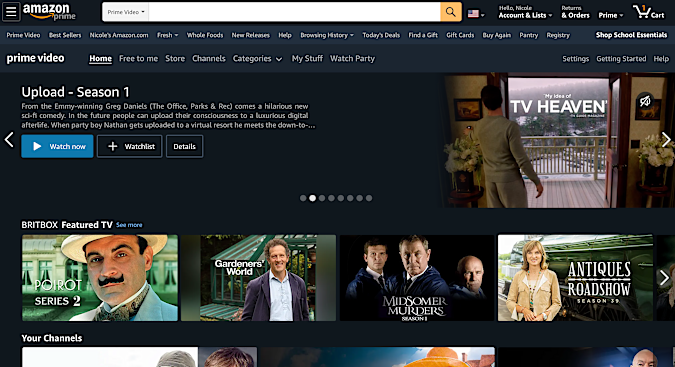Click the orange search magnifier button
675x367 pixels.
coord(451,12)
